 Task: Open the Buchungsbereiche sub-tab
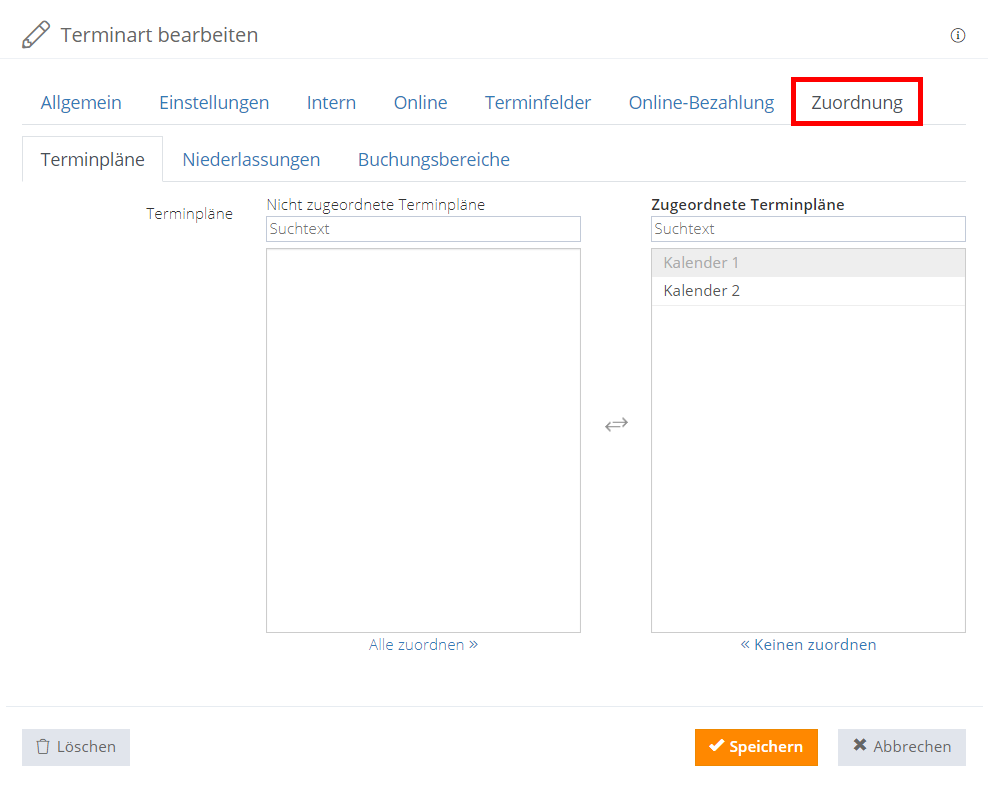434,159
